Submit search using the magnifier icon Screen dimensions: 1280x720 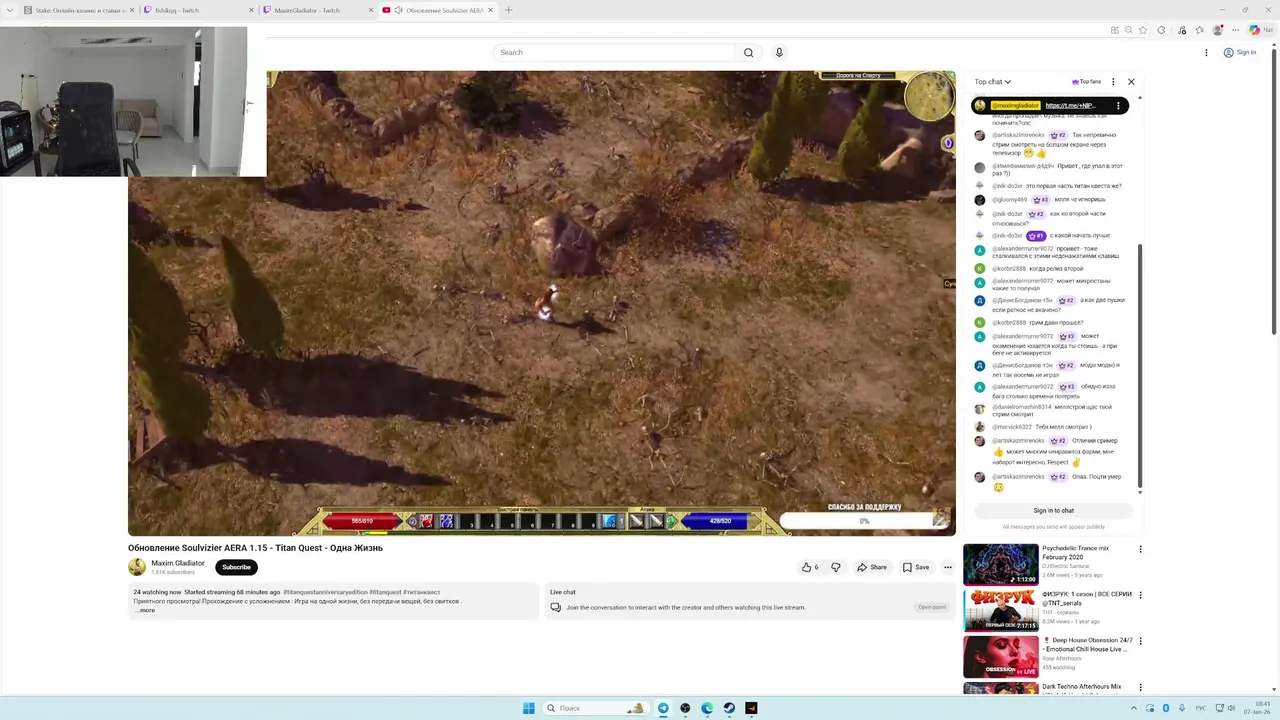(748, 52)
